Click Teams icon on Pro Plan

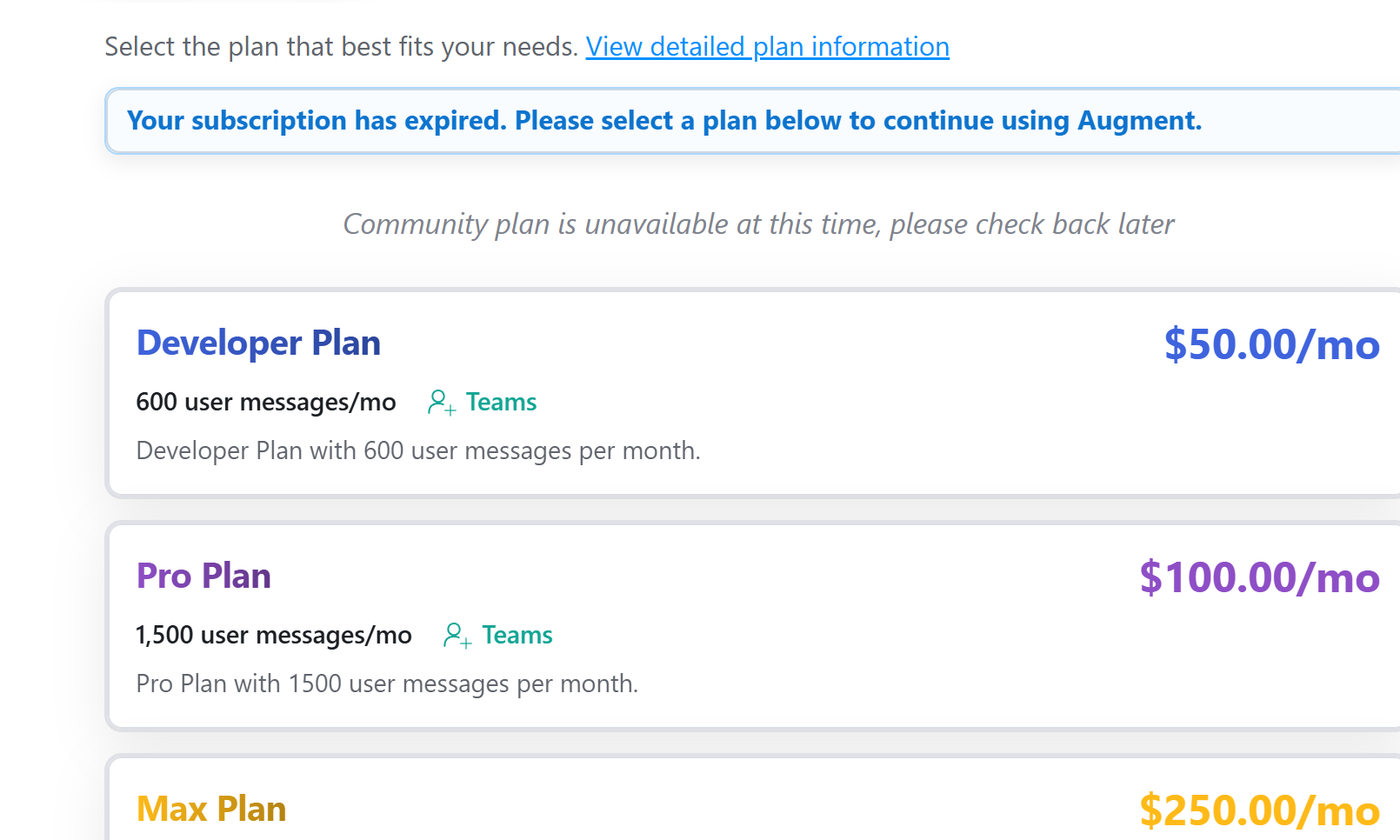(x=457, y=636)
